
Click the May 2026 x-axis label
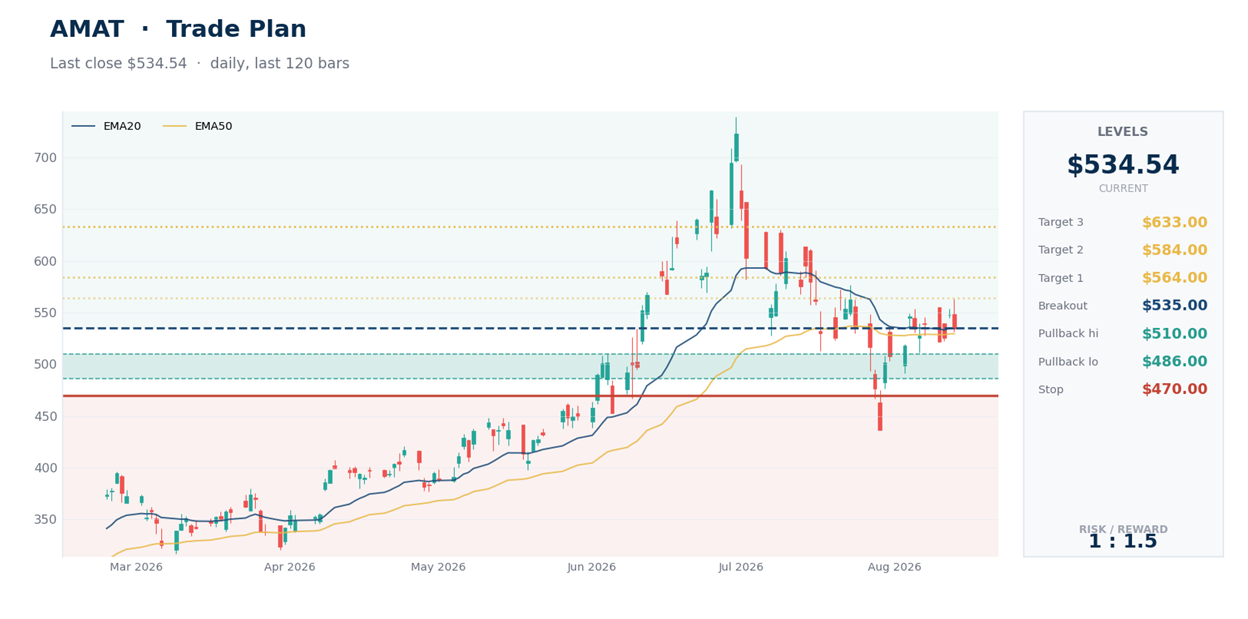point(438,567)
